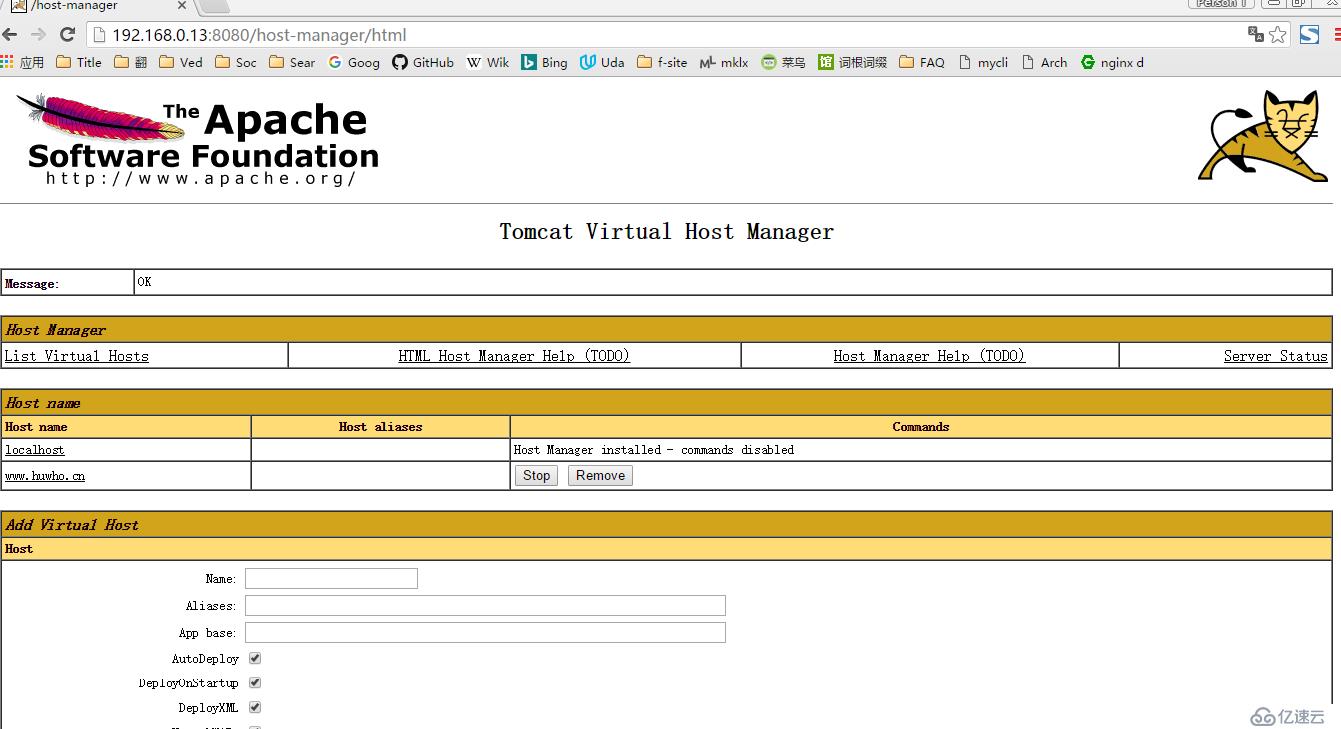Stop the www.huwho.cn virtual host
This screenshot has height=729, width=1341.
(x=536, y=476)
